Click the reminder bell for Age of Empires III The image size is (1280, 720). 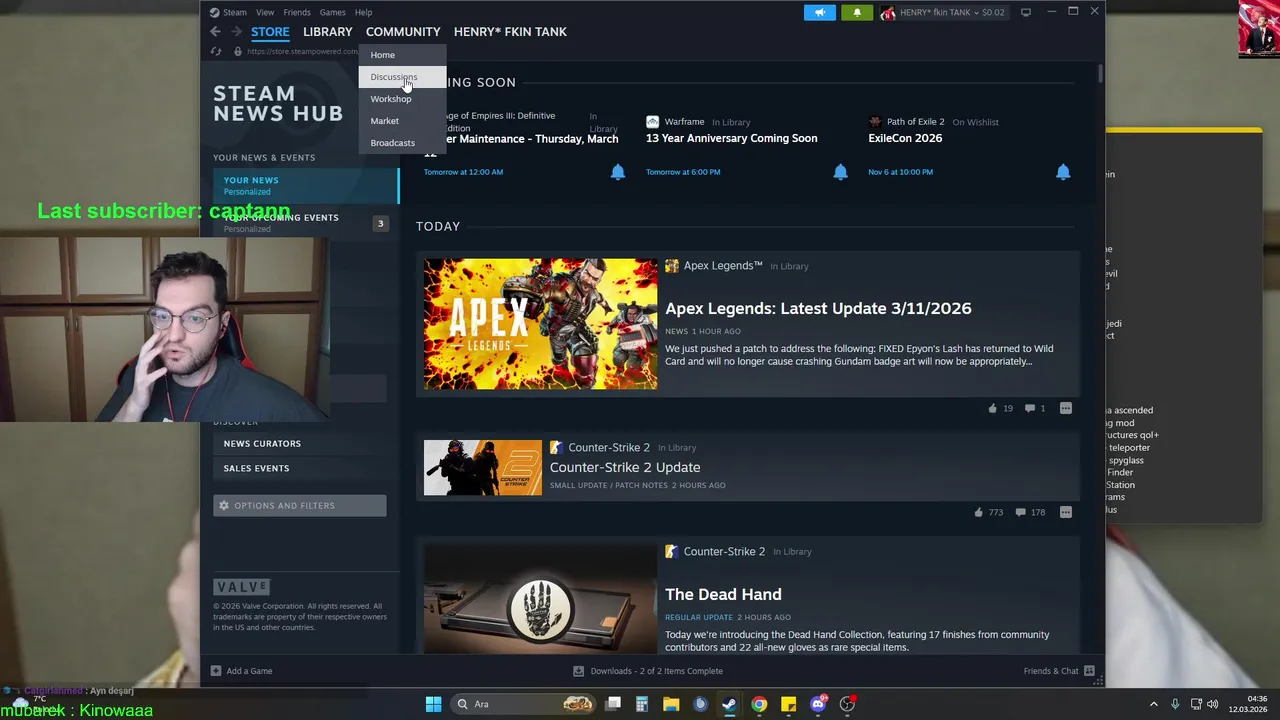[x=618, y=172]
